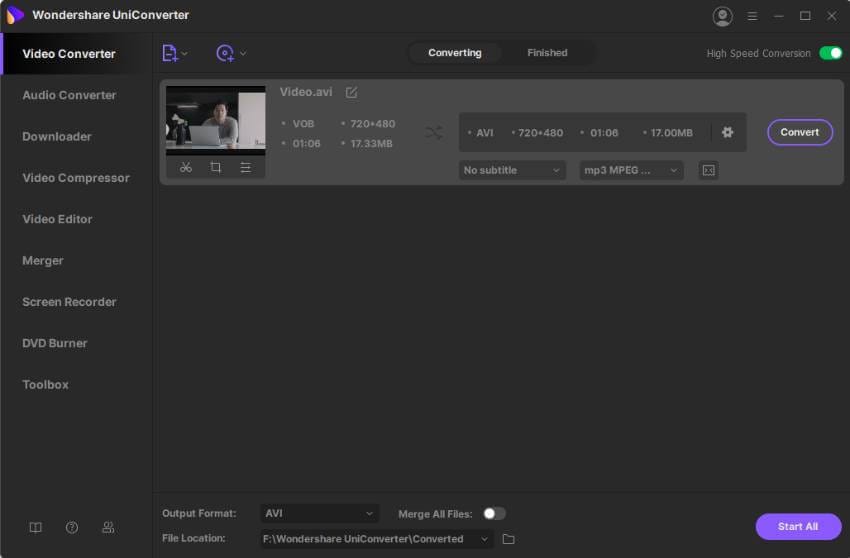Switch to the Finished tab

(548, 53)
